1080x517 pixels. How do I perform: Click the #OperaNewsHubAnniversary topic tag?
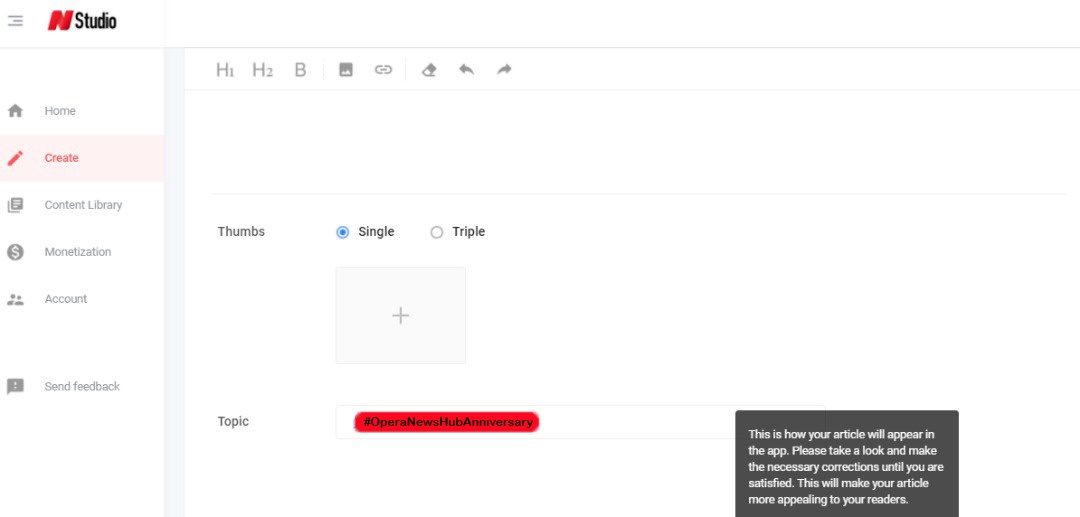click(x=447, y=422)
